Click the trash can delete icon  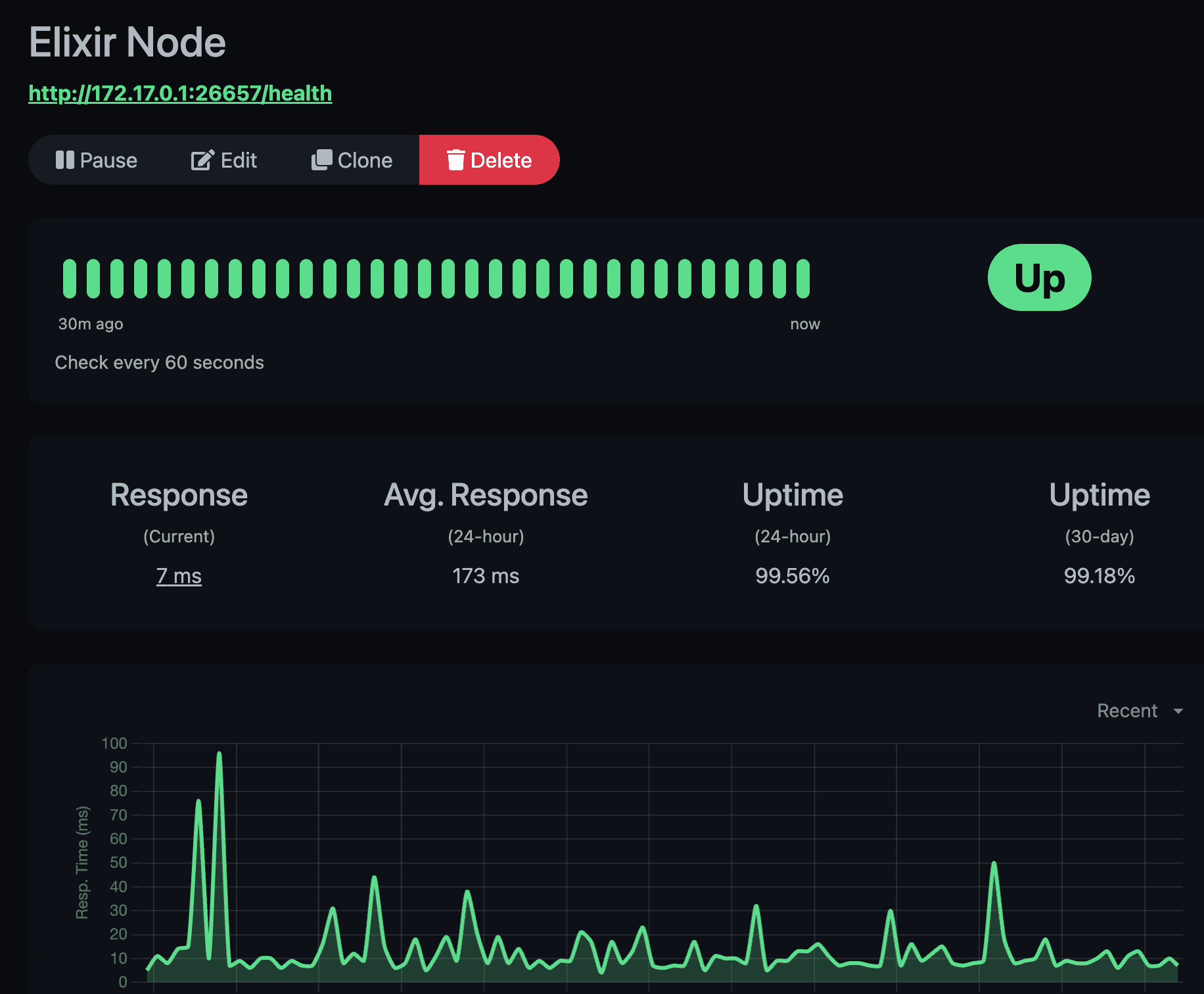coord(455,160)
